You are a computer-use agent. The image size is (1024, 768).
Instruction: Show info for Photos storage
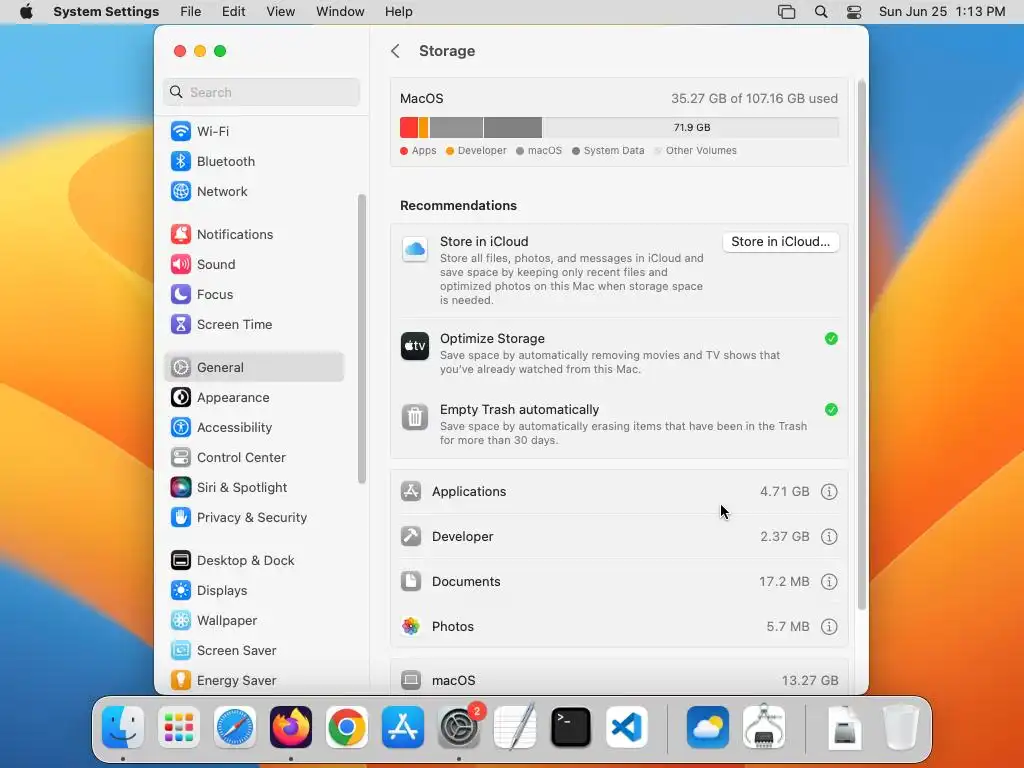coord(829,627)
